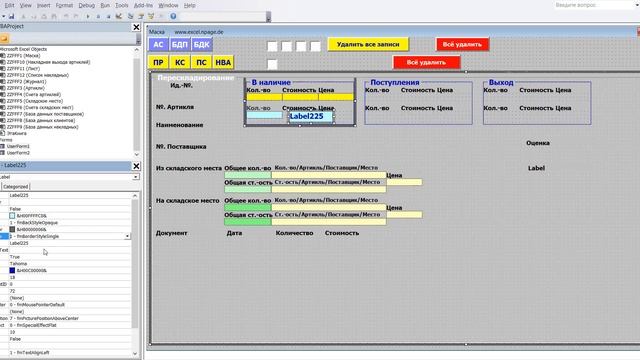640x360 pixels.
Task: Click the Properties list vertical scrollbar
Action: [x=135, y=274]
